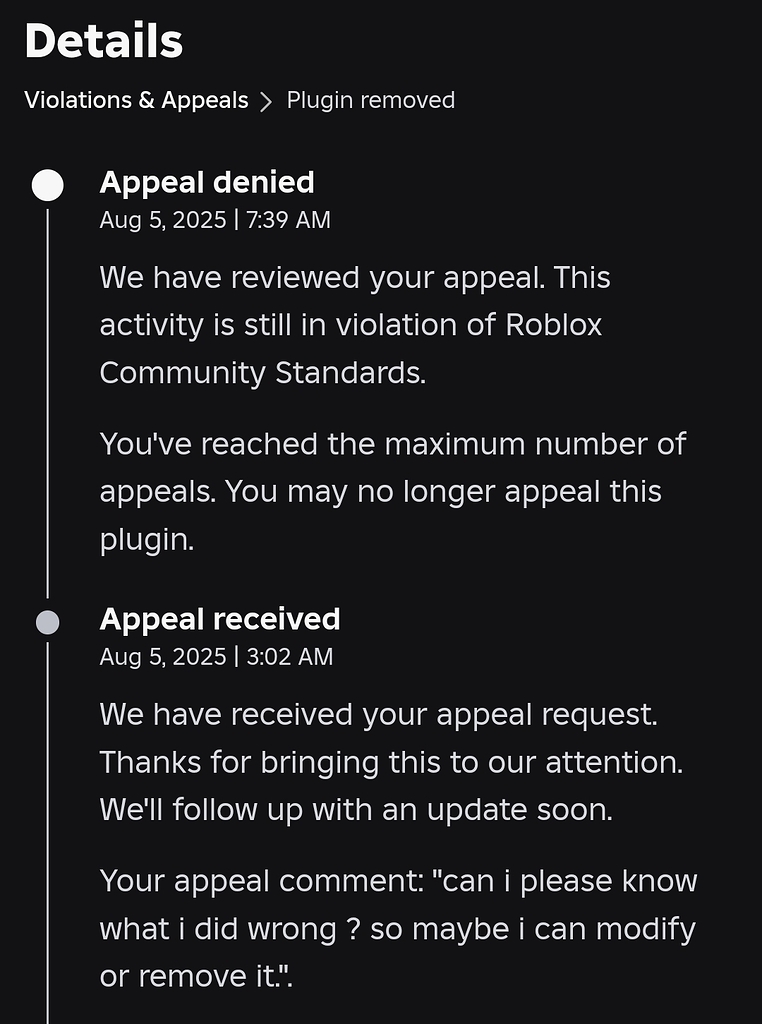The width and height of the screenshot is (762, 1024).
Task: Click the Aug 5 3:02 AM timestamp
Action: tap(217, 657)
